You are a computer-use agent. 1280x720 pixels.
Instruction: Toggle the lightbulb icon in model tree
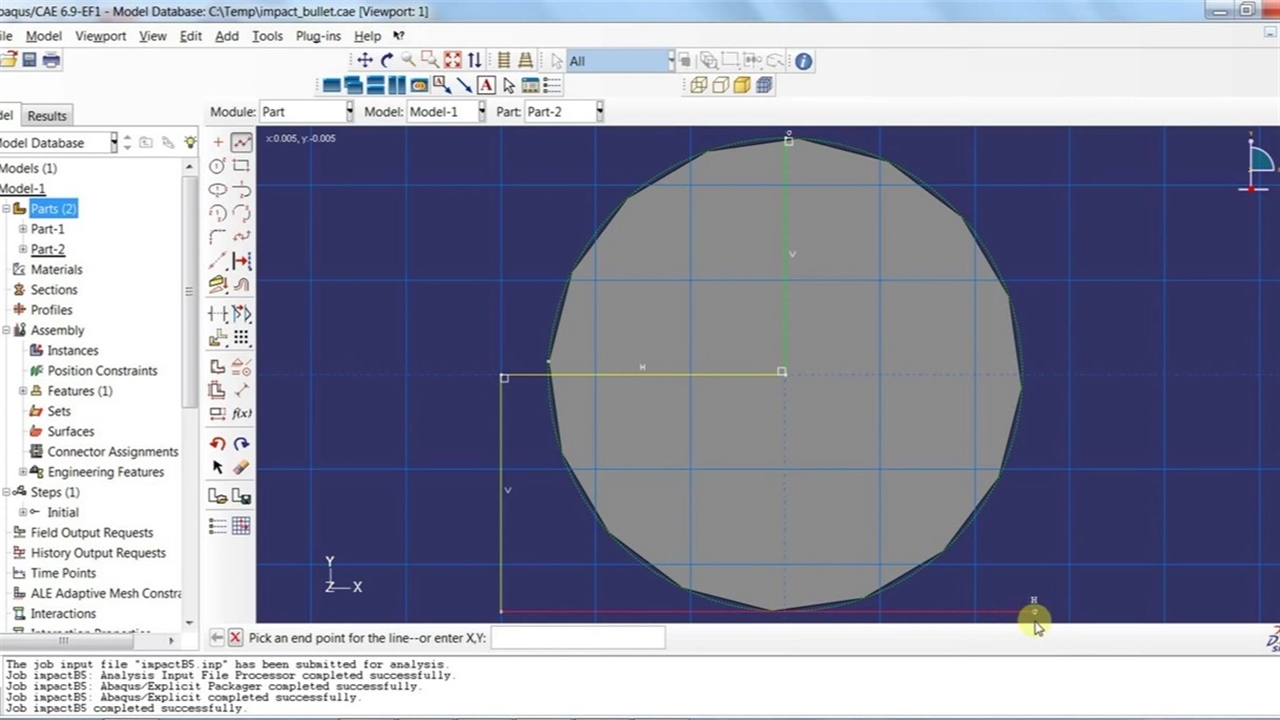(x=189, y=143)
